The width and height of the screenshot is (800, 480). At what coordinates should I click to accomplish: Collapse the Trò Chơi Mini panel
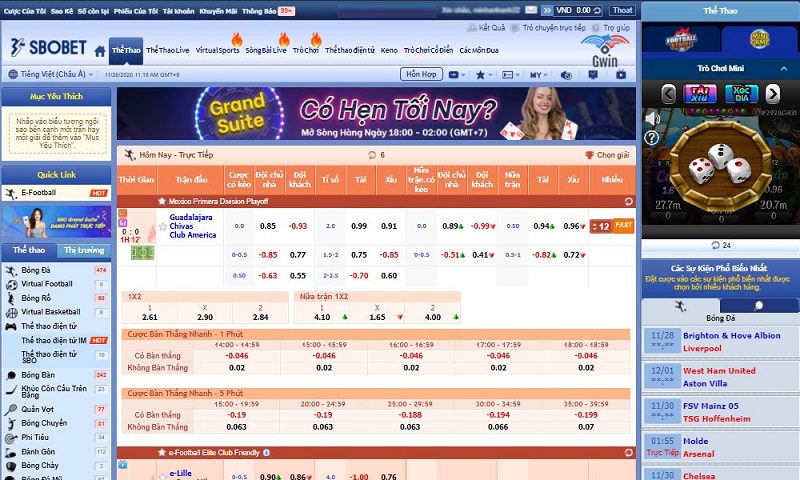[784, 68]
